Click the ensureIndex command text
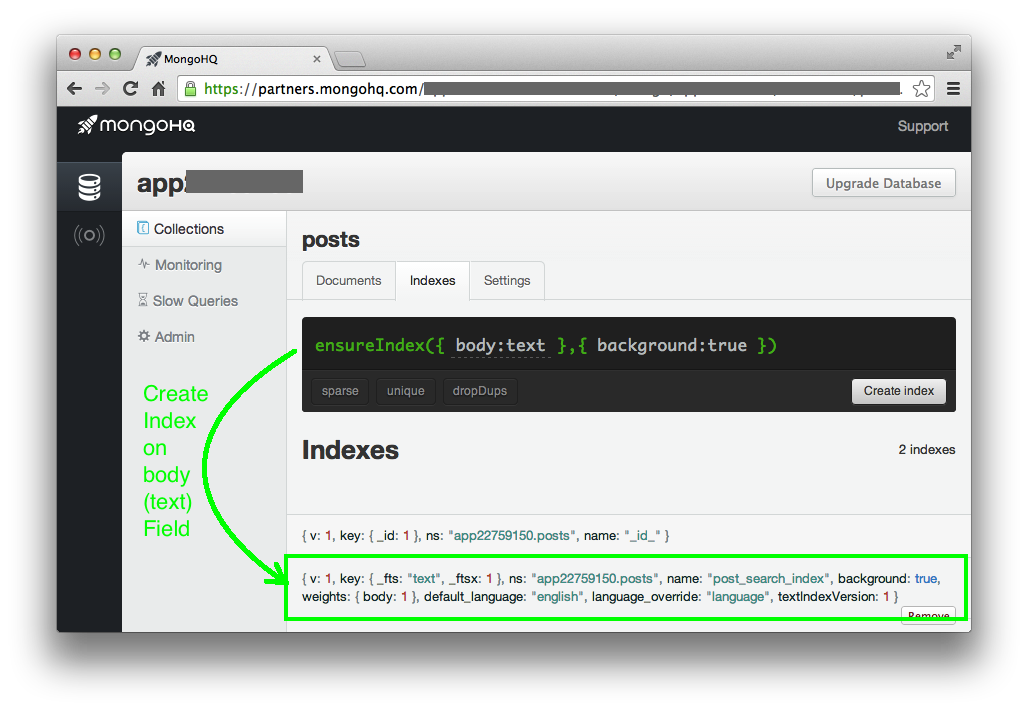1028x711 pixels. point(545,346)
